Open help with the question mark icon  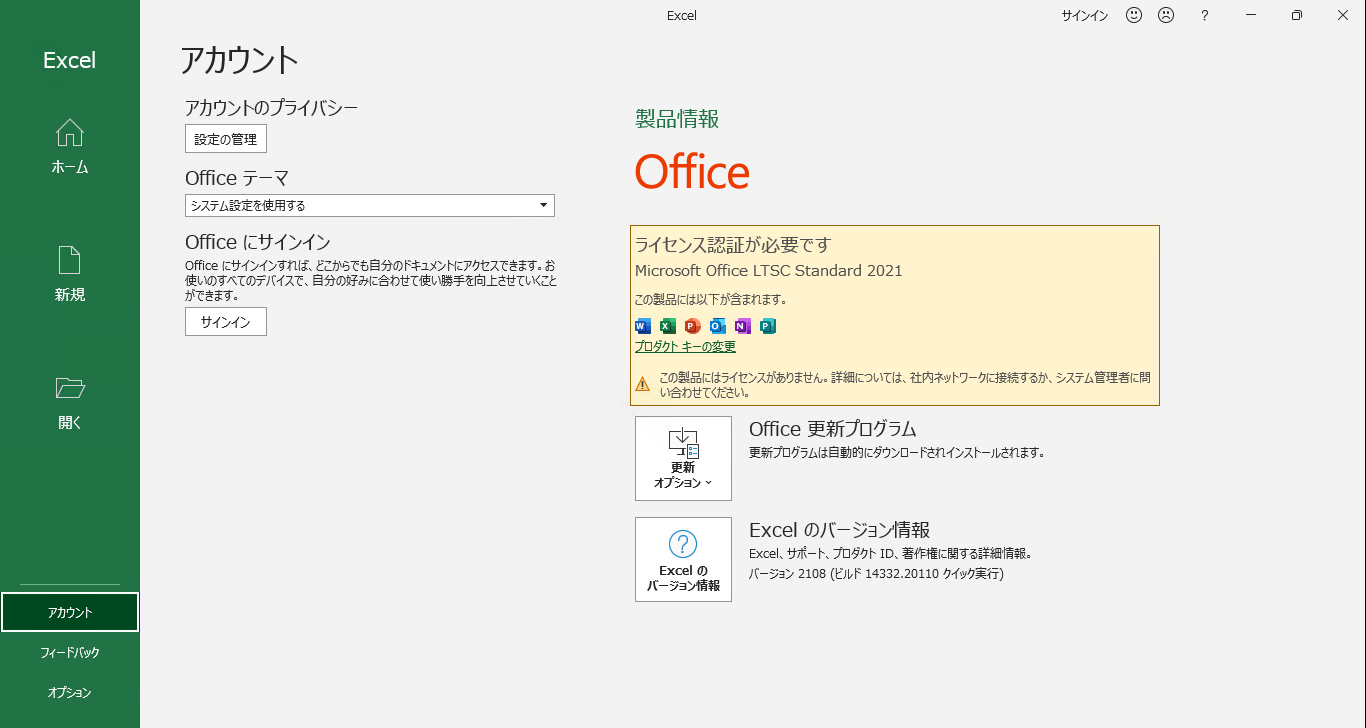(x=1205, y=15)
